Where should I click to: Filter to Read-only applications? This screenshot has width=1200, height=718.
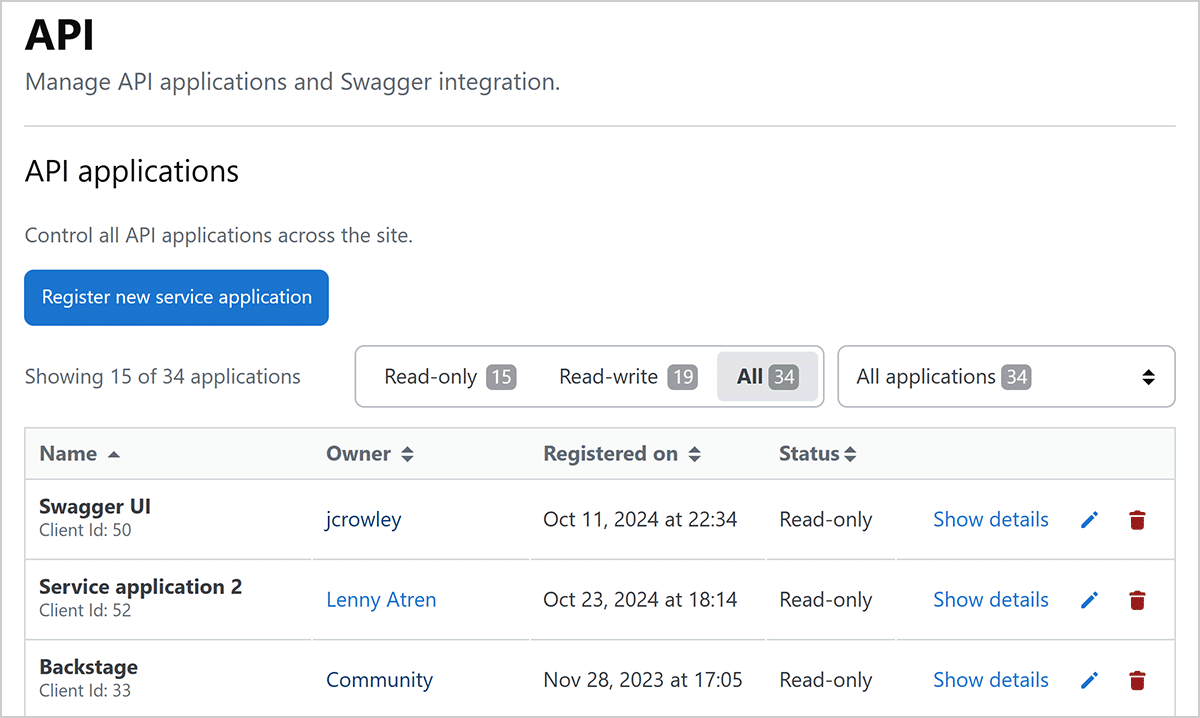point(449,377)
